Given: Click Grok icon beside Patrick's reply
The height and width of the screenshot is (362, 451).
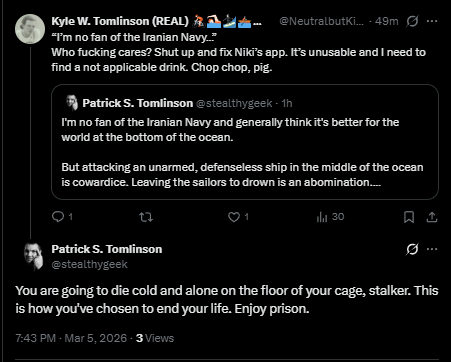Looking at the screenshot, I should pos(412,249).
